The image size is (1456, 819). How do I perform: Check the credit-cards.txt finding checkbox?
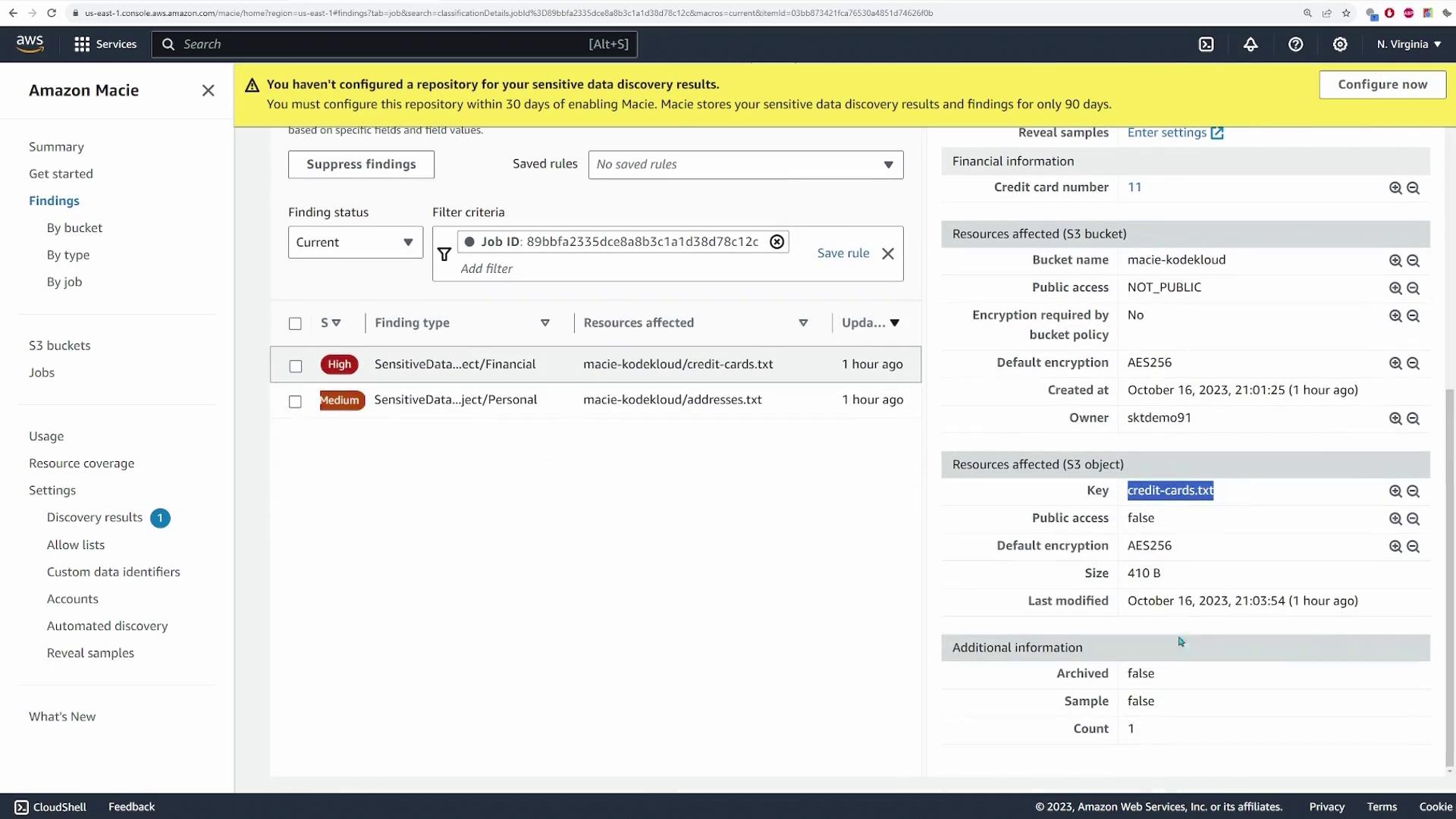295,366
